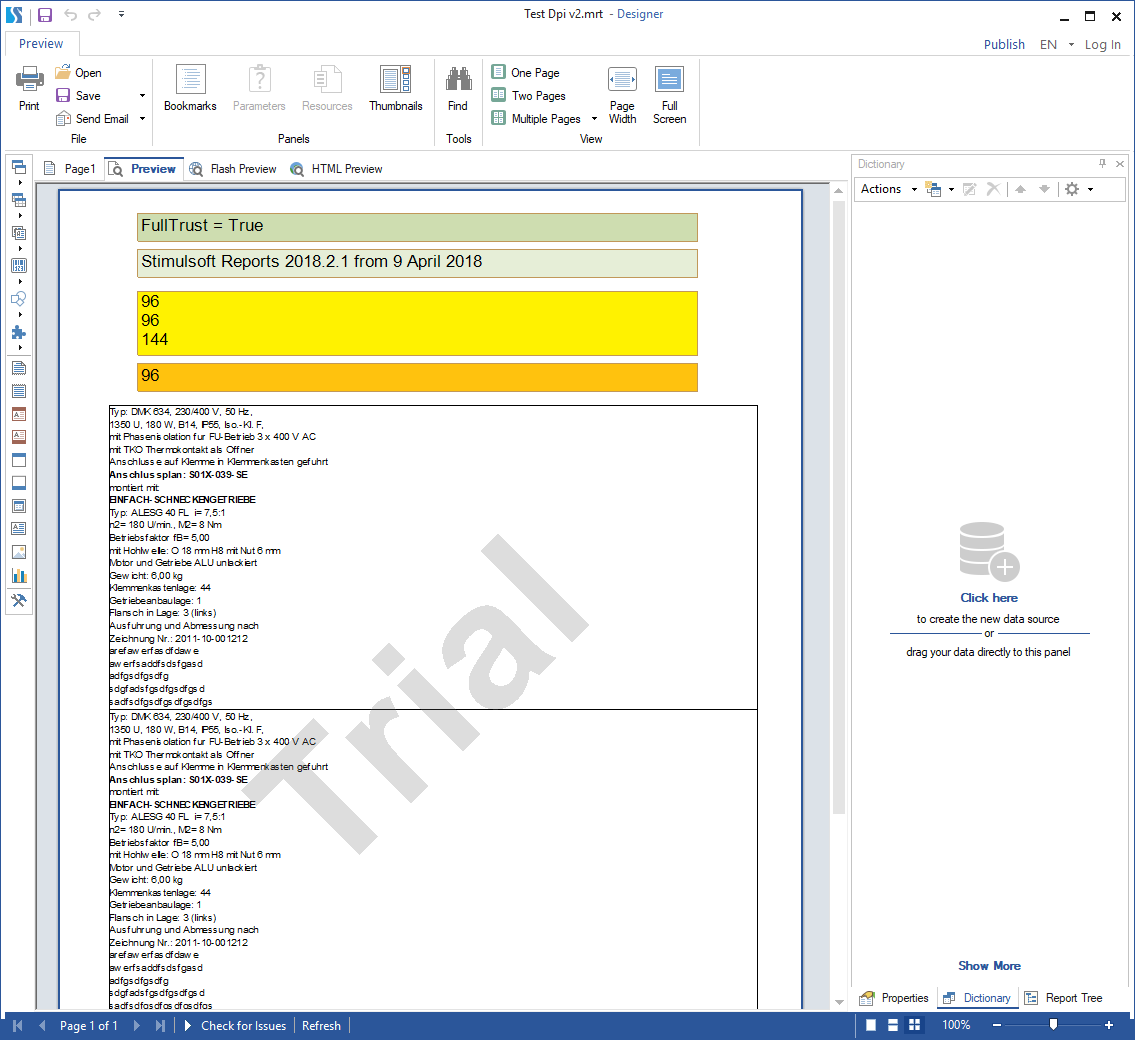This screenshot has width=1135, height=1040.
Task: Switch view to One Page
Action: [x=526, y=72]
